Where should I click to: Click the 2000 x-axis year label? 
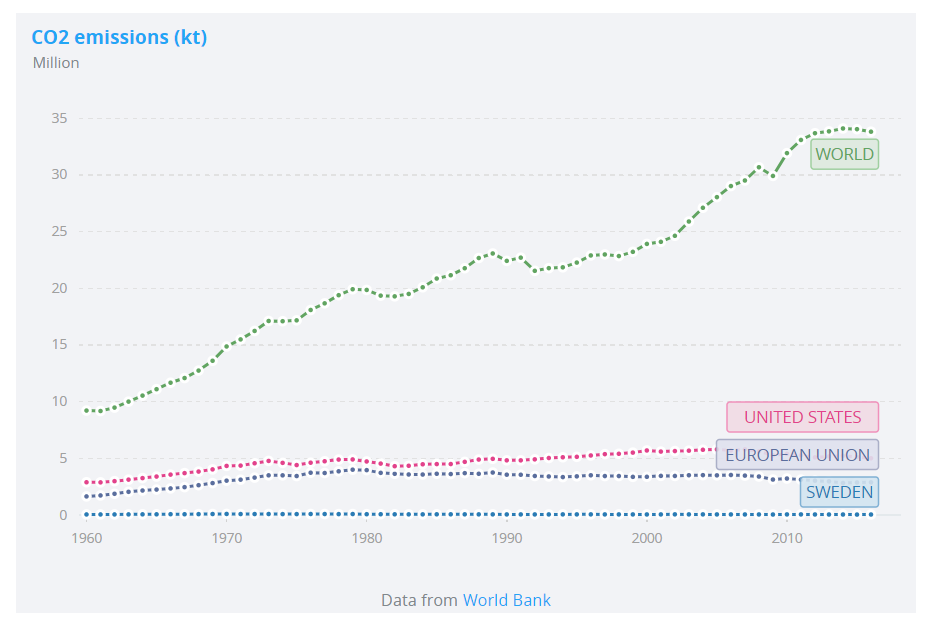click(x=647, y=539)
